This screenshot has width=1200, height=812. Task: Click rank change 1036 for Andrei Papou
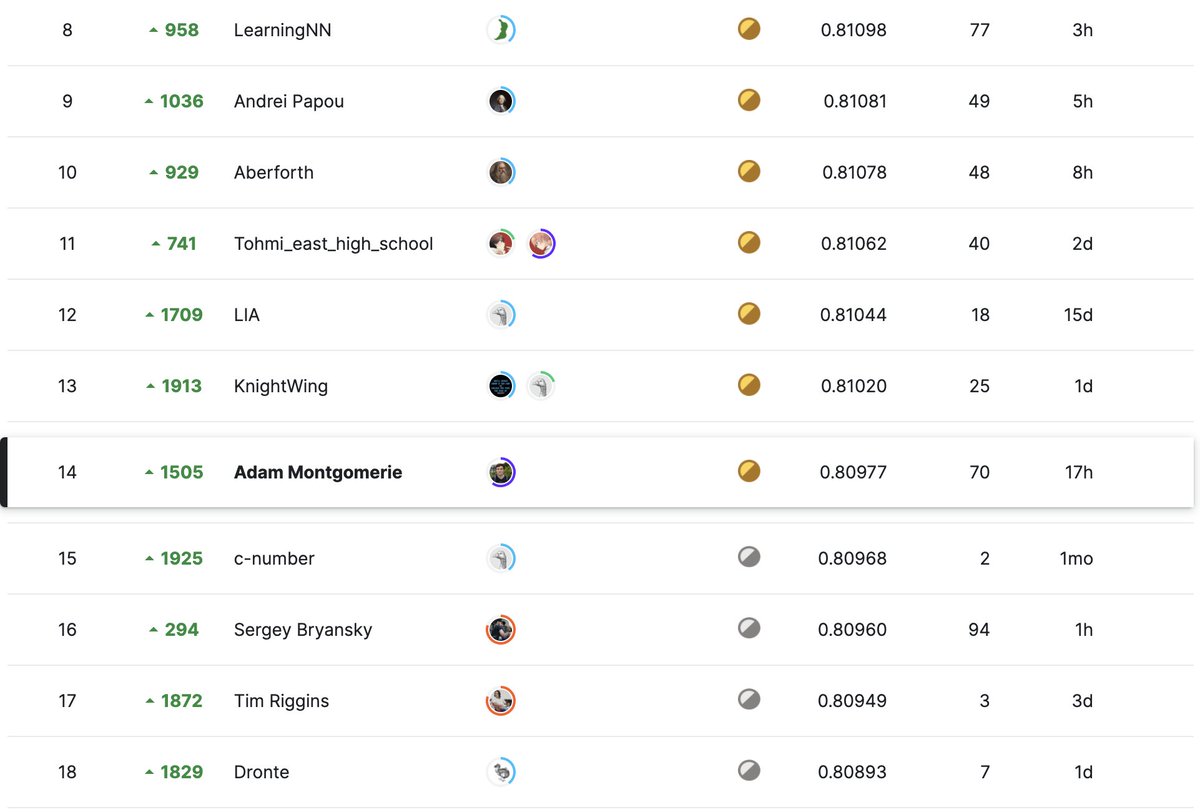[x=173, y=101]
